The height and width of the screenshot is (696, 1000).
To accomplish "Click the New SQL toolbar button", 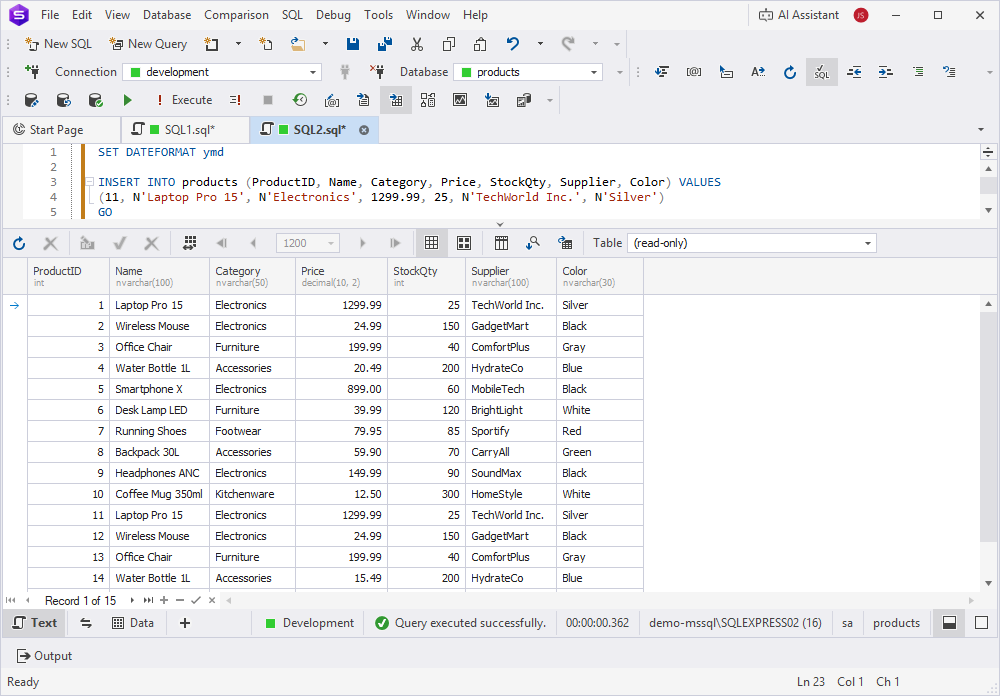I will click(58, 44).
